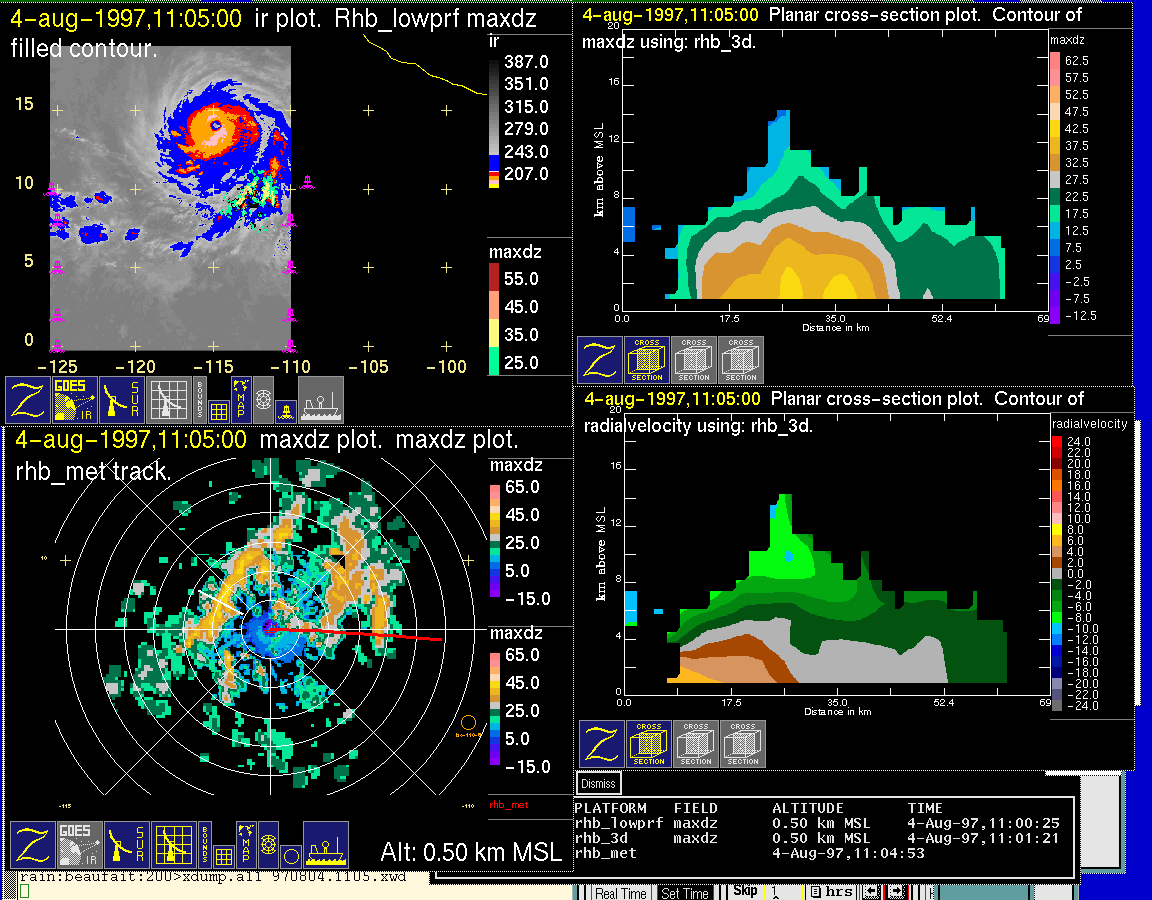
Task: Click the third cross-section icon in radial velocity panel
Action: tap(743, 744)
